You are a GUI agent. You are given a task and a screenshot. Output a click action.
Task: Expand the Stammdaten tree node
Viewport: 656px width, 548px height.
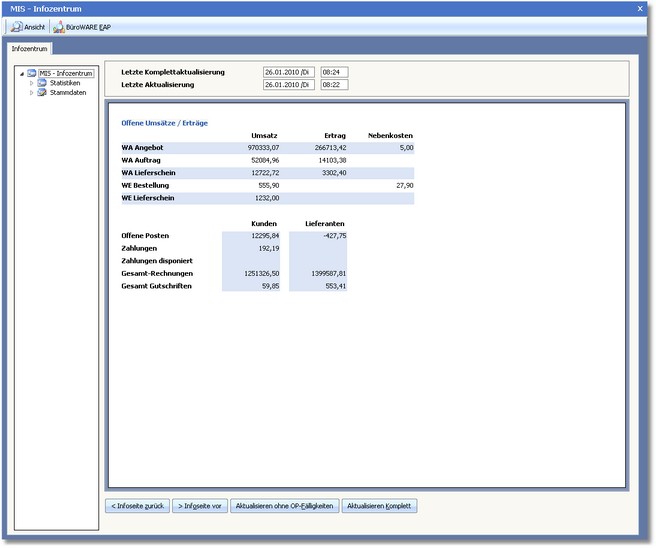[x=31, y=92]
